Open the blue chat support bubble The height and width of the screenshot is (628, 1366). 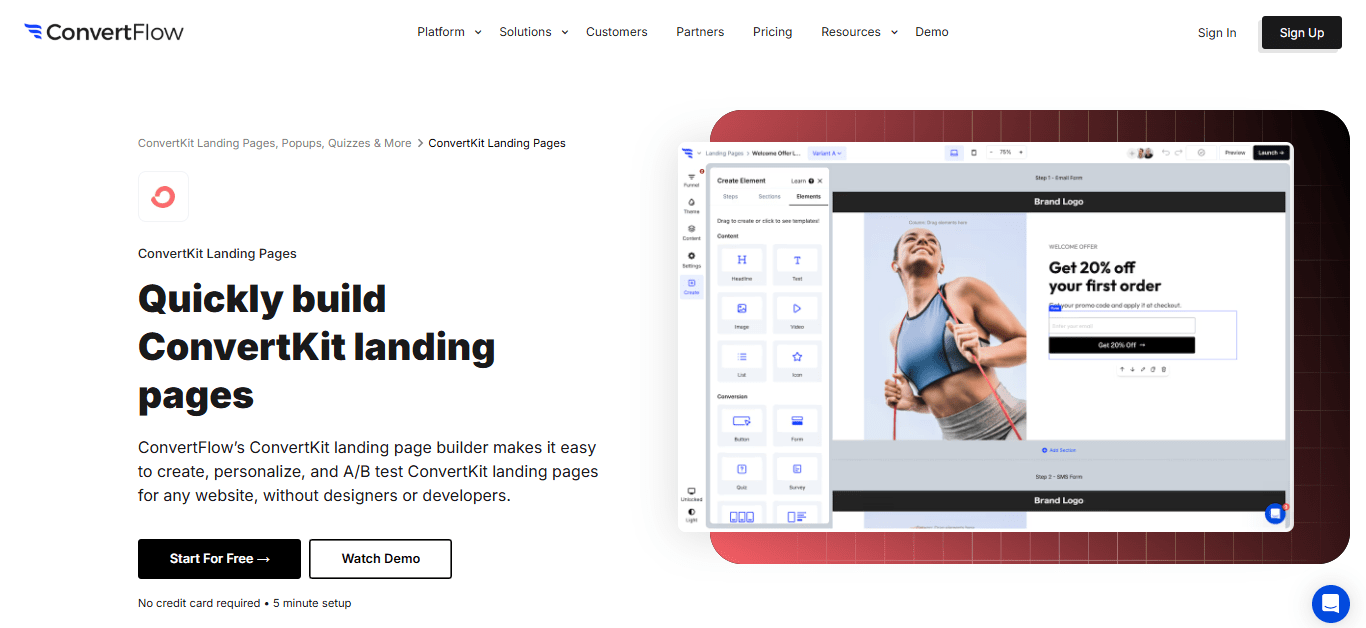pyautogui.click(x=1330, y=603)
